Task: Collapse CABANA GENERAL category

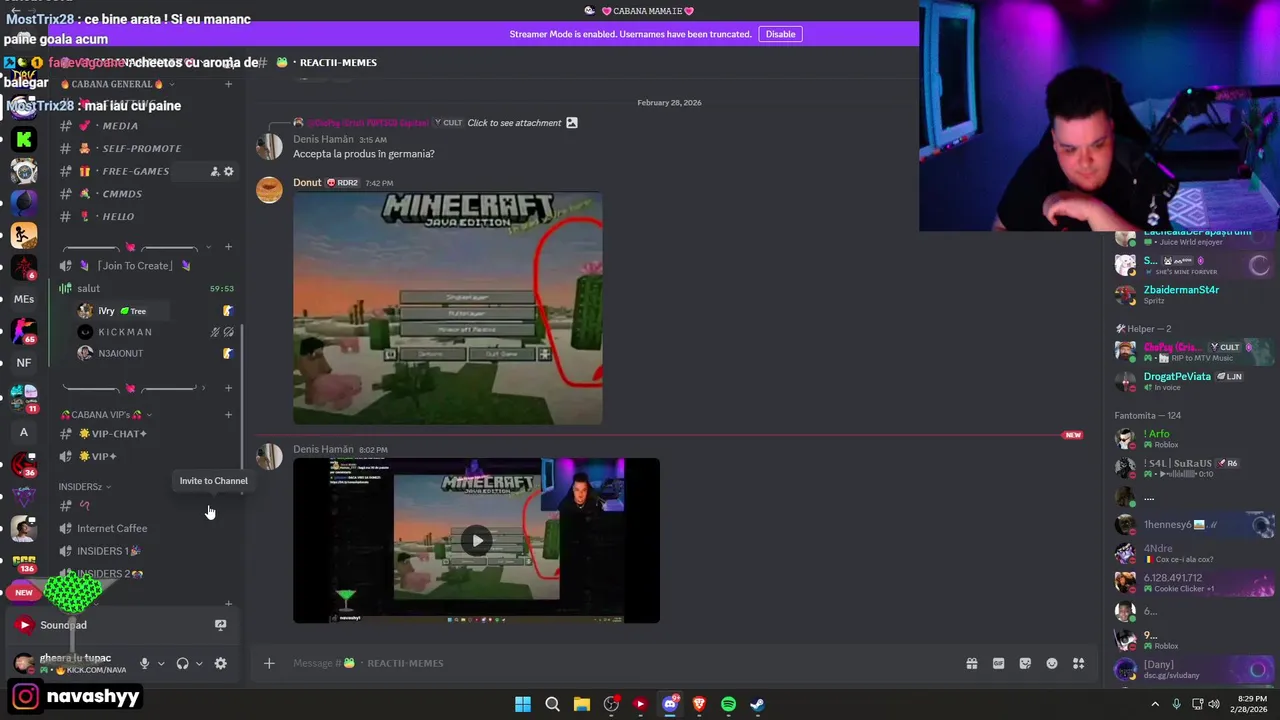Action: [116, 84]
